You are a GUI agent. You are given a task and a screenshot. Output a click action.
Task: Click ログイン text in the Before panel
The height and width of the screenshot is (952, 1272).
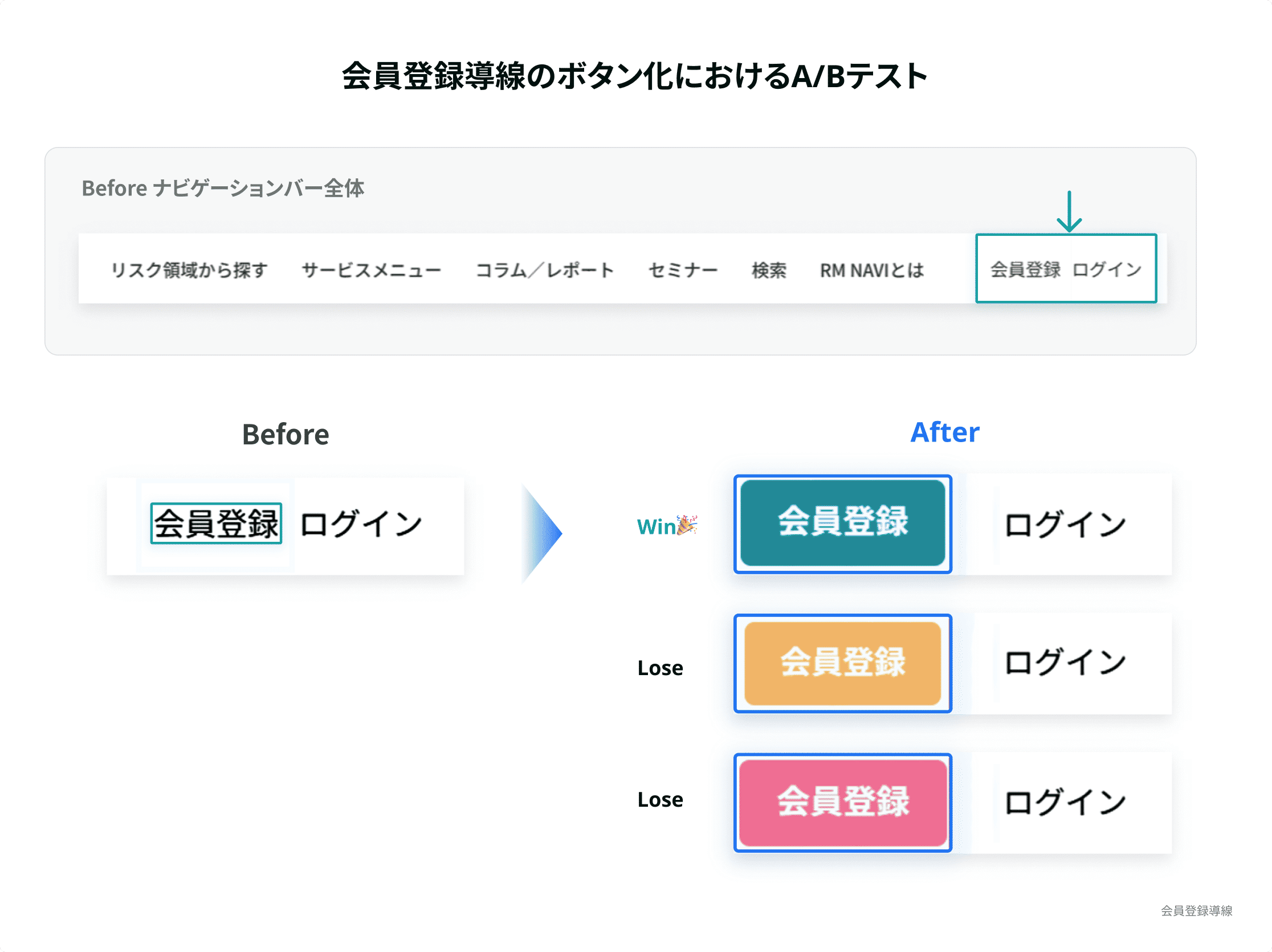pos(361,524)
